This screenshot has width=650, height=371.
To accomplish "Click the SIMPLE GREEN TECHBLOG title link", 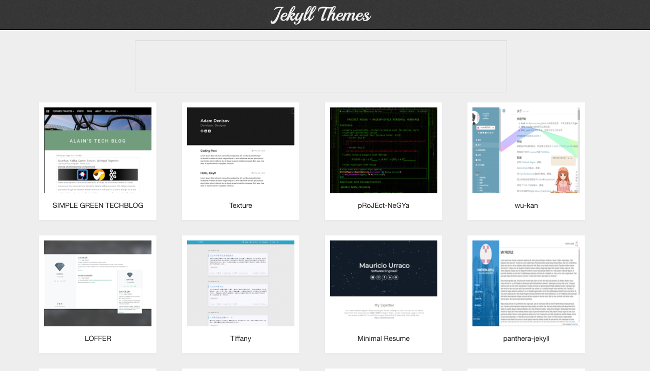I will (x=98, y=205).
